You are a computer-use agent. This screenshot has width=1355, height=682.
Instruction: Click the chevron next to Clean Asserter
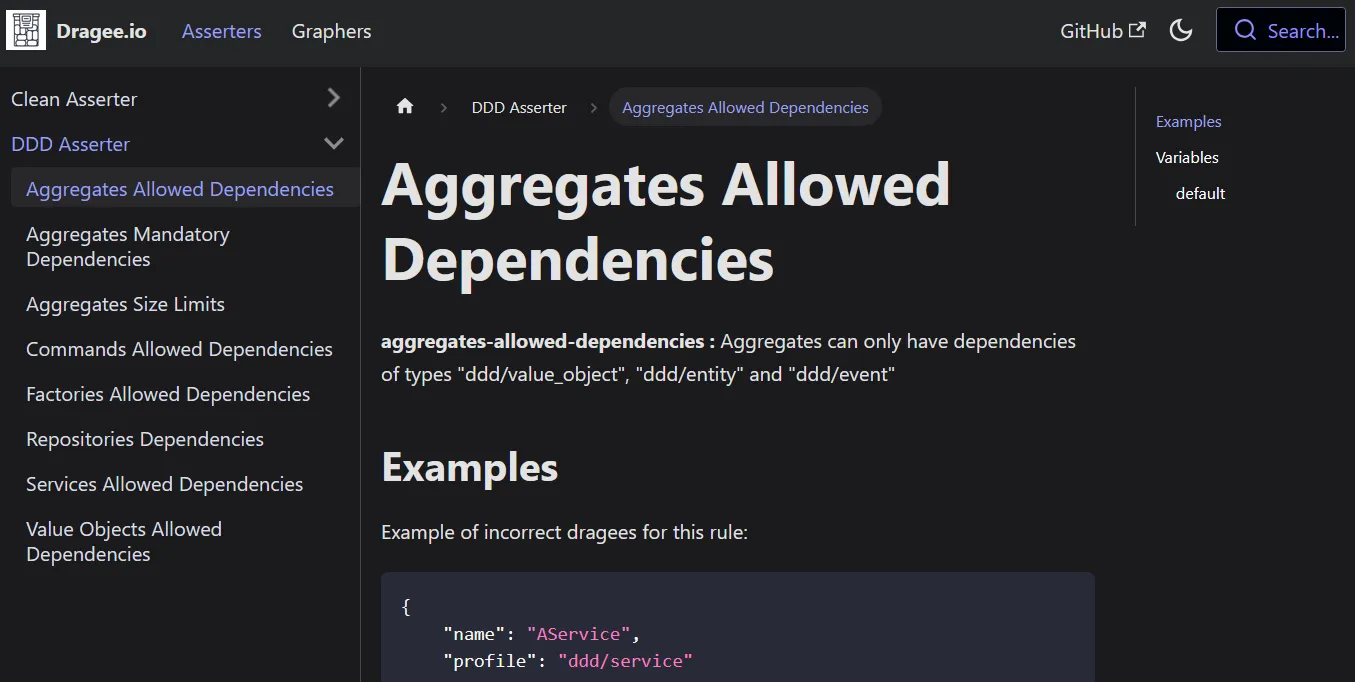pyautogui.click(x=333, y=98)
